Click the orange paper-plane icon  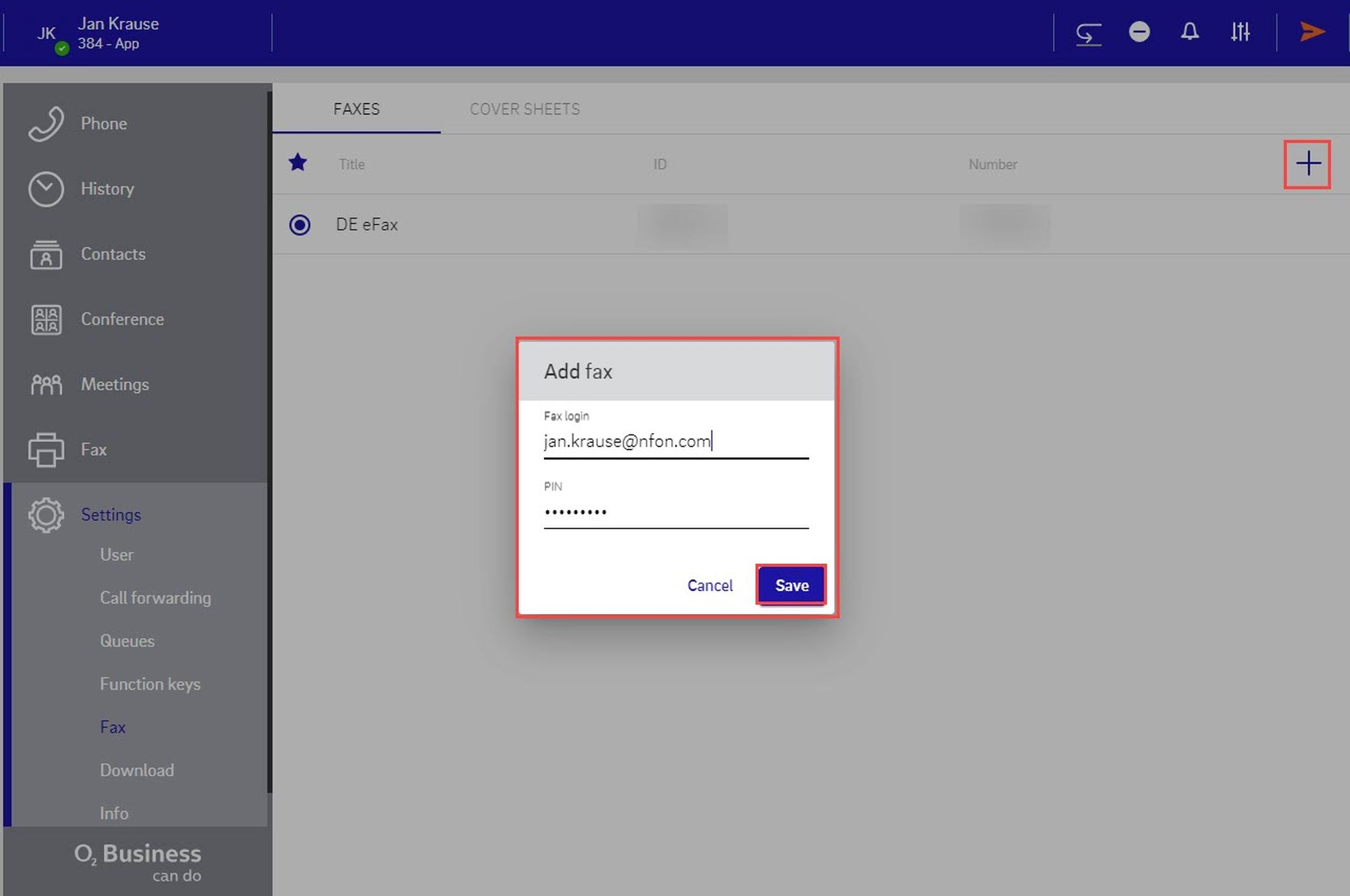[x=1312, y=32]
